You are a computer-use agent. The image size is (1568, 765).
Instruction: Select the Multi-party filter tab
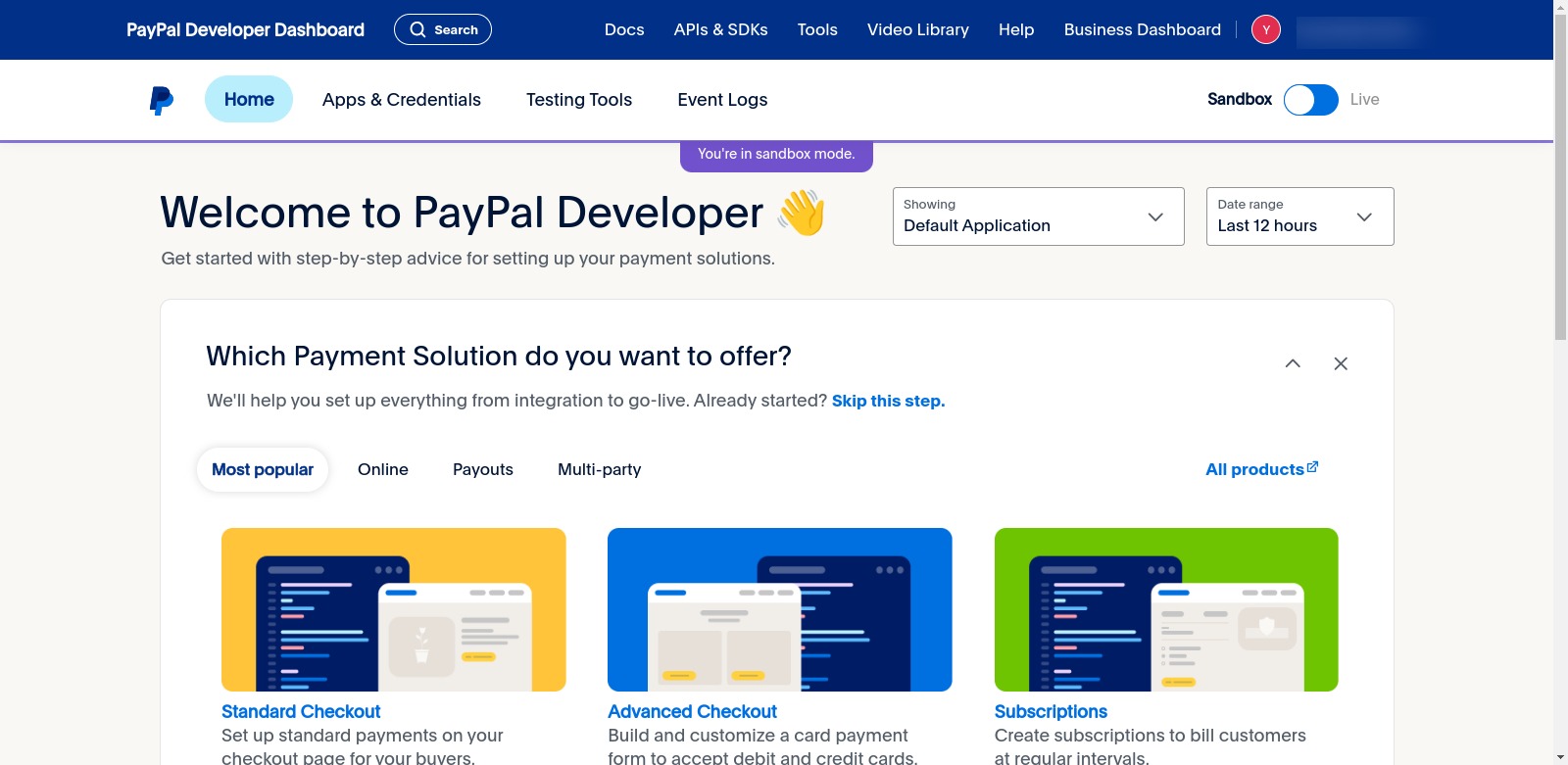600,469
